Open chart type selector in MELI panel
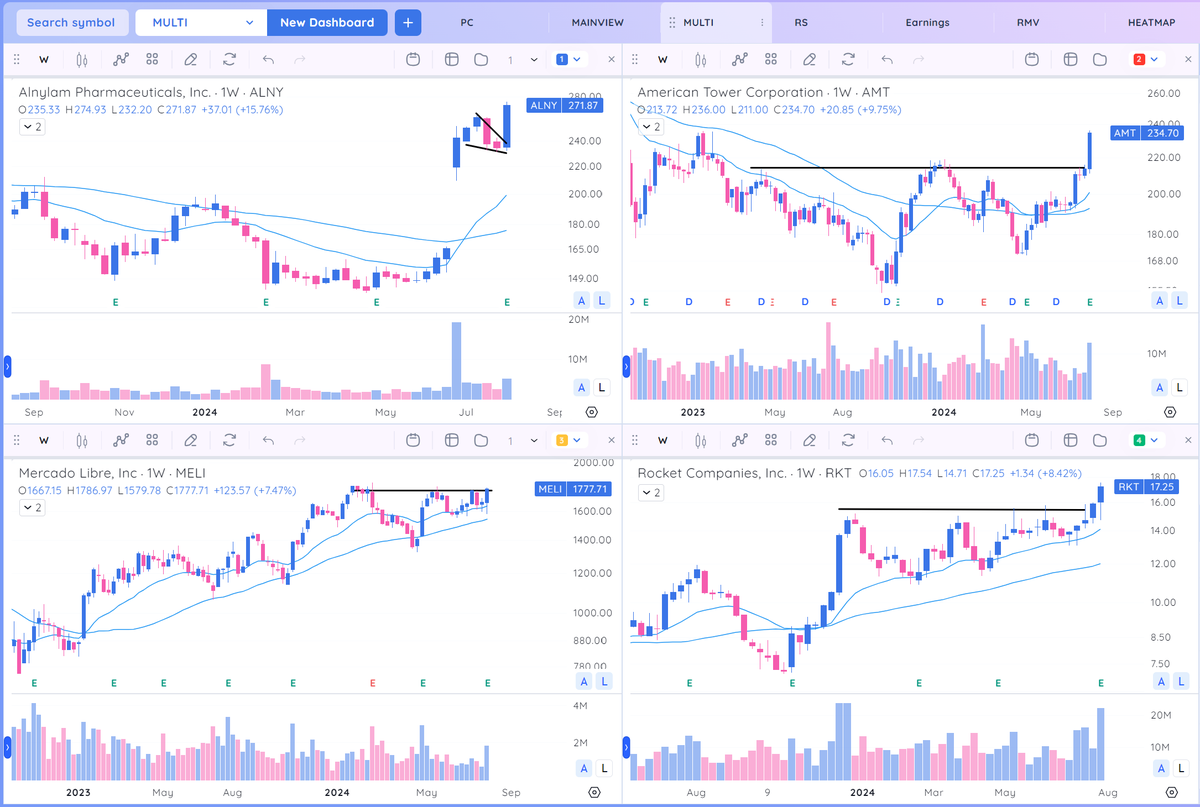The height and width of the screenshot is (807, 1200). click(x=81, y=439)
